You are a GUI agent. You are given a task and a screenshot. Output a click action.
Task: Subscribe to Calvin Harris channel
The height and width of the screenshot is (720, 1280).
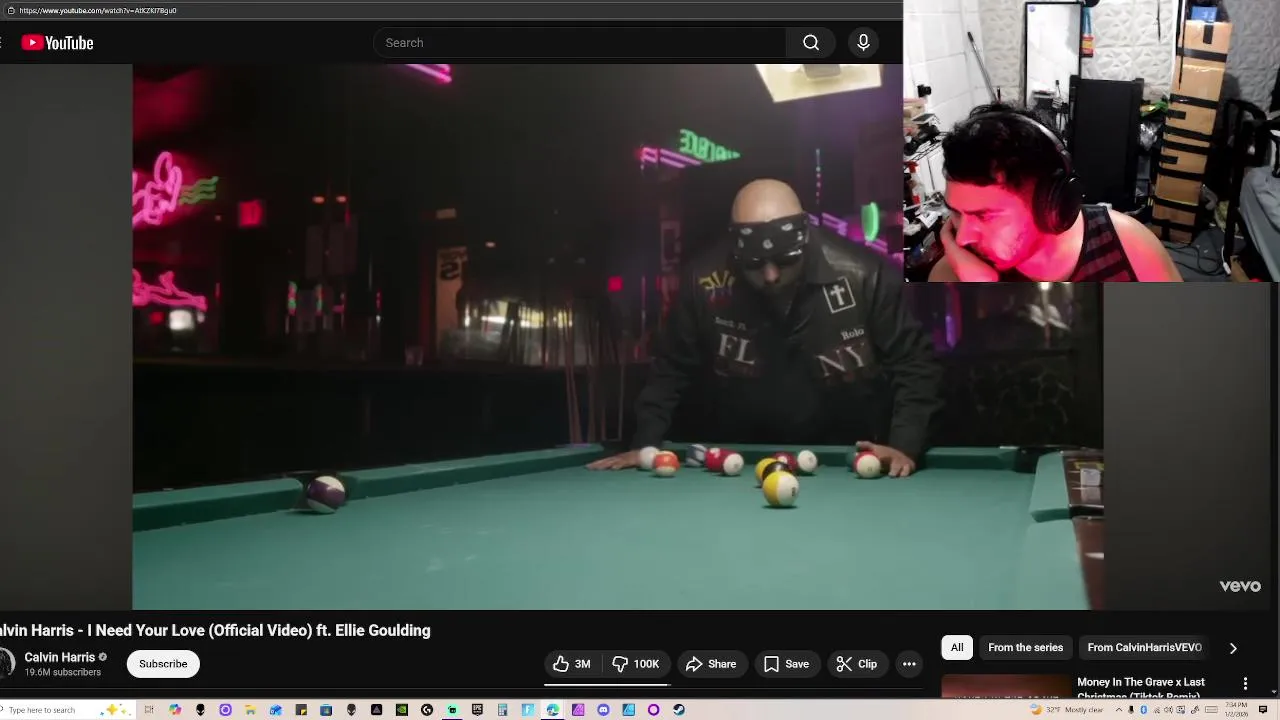[163, 664]
